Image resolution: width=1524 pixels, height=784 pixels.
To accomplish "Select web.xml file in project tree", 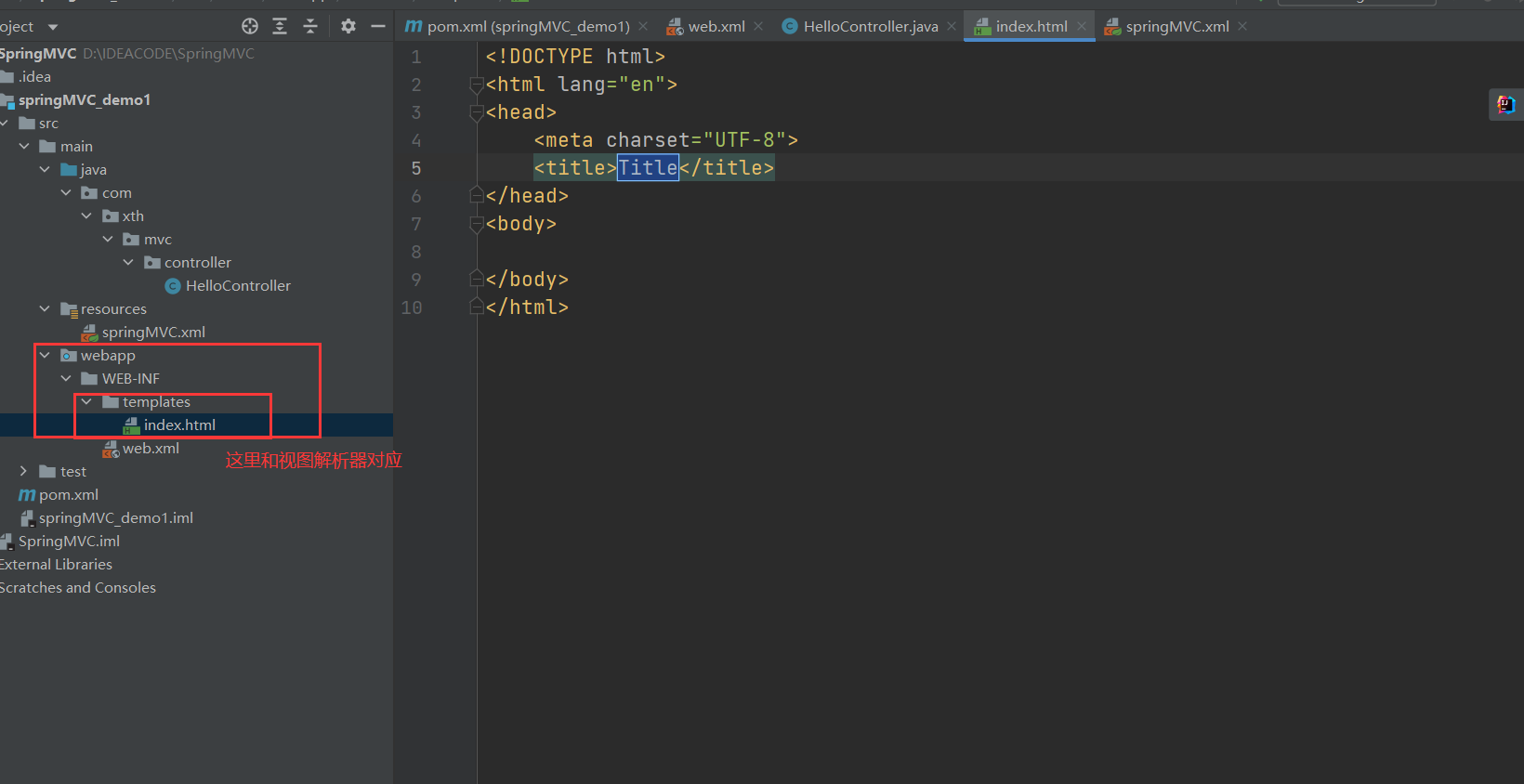I will click(151, 448).
